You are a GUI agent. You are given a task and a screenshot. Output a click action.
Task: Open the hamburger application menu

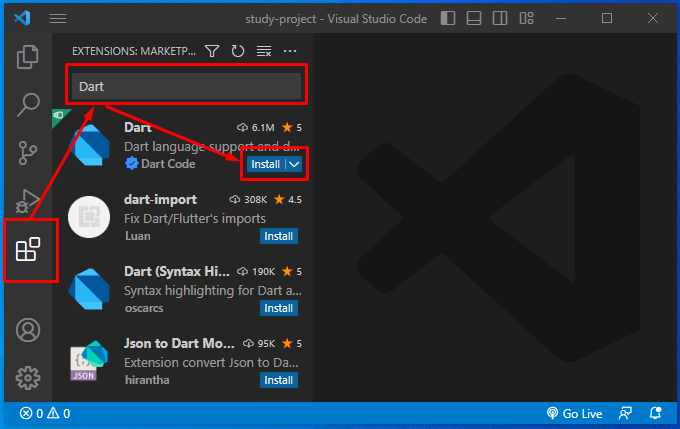58,19
